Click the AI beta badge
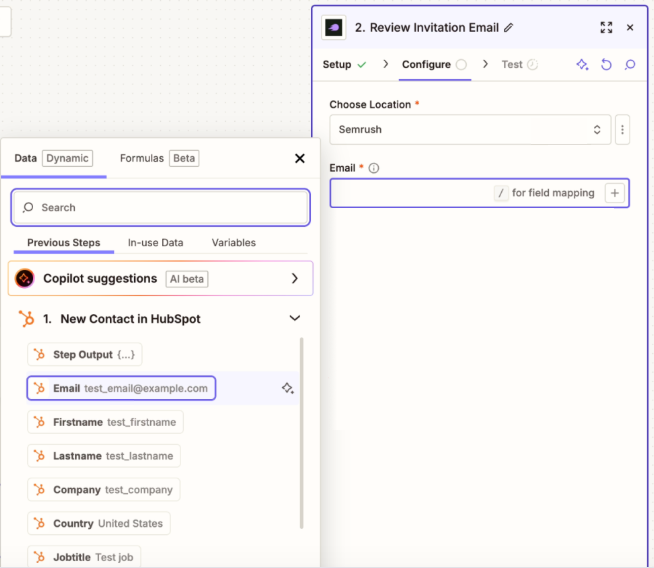The width and height of the screenshot is (654, 568). 187,279
